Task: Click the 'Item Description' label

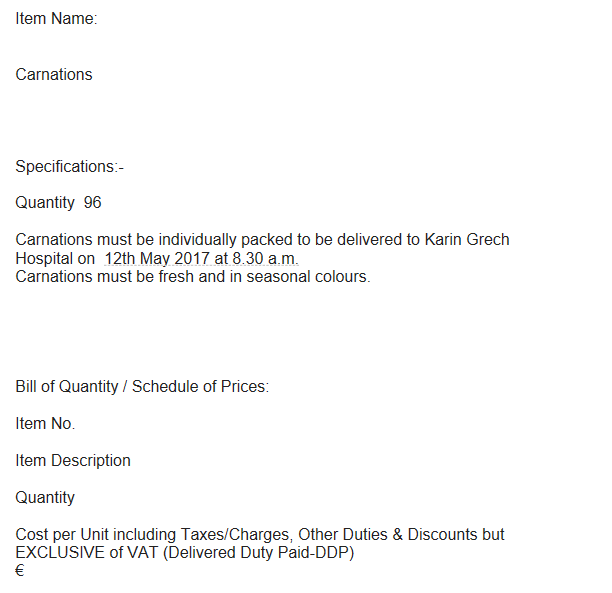Action: click(73, 460)
